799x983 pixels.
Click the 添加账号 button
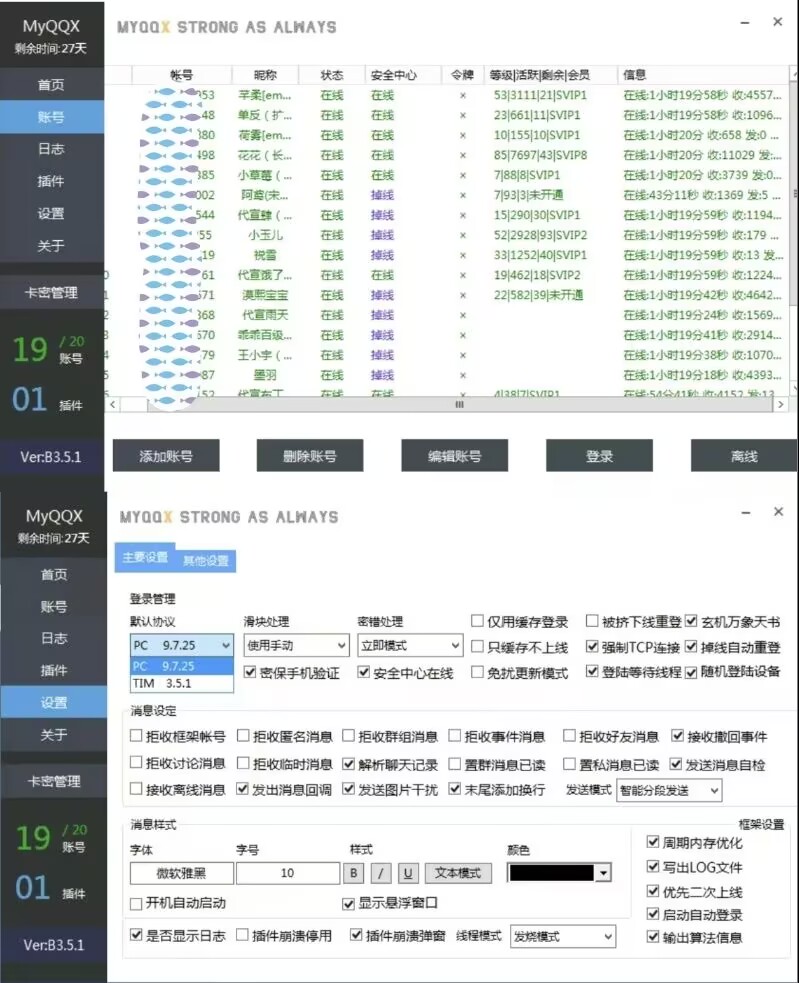pos(165,456)
